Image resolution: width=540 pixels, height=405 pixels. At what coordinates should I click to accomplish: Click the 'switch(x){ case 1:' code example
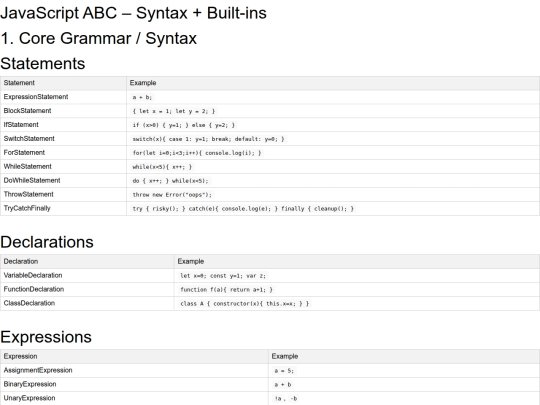tap(209, 139)
